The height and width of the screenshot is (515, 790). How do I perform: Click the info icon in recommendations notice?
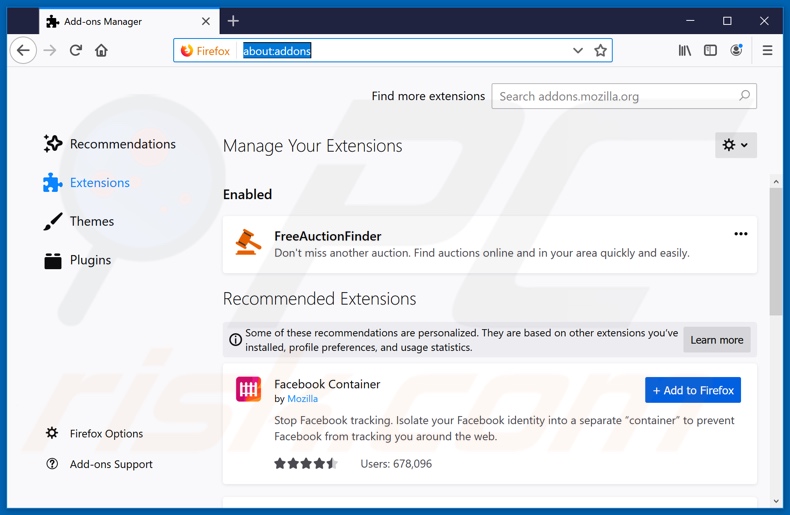235,340
